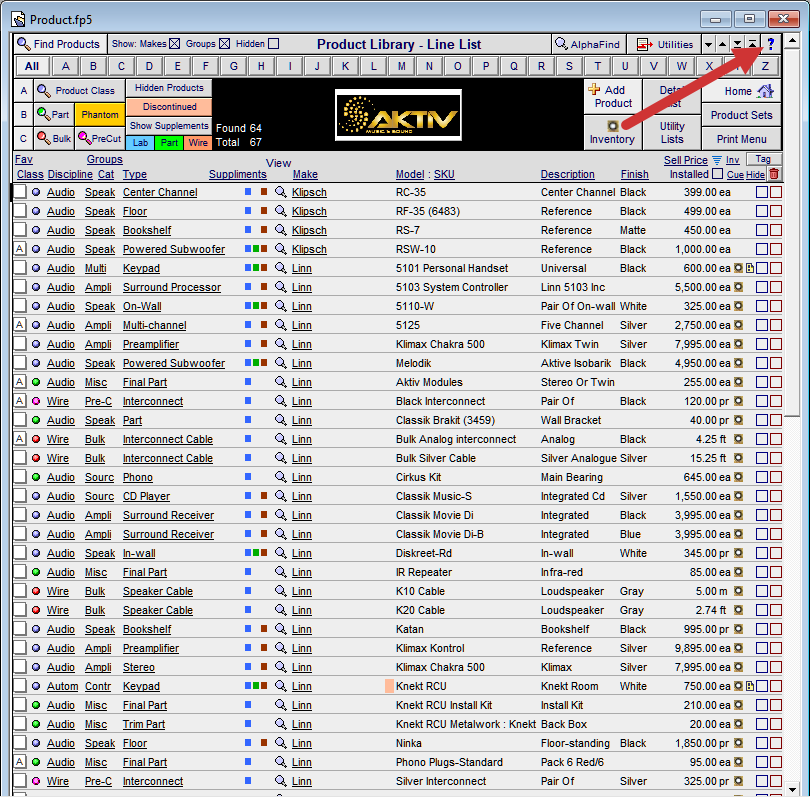
Task: Click the red trash can icon
Action: [x=774, y=174]
